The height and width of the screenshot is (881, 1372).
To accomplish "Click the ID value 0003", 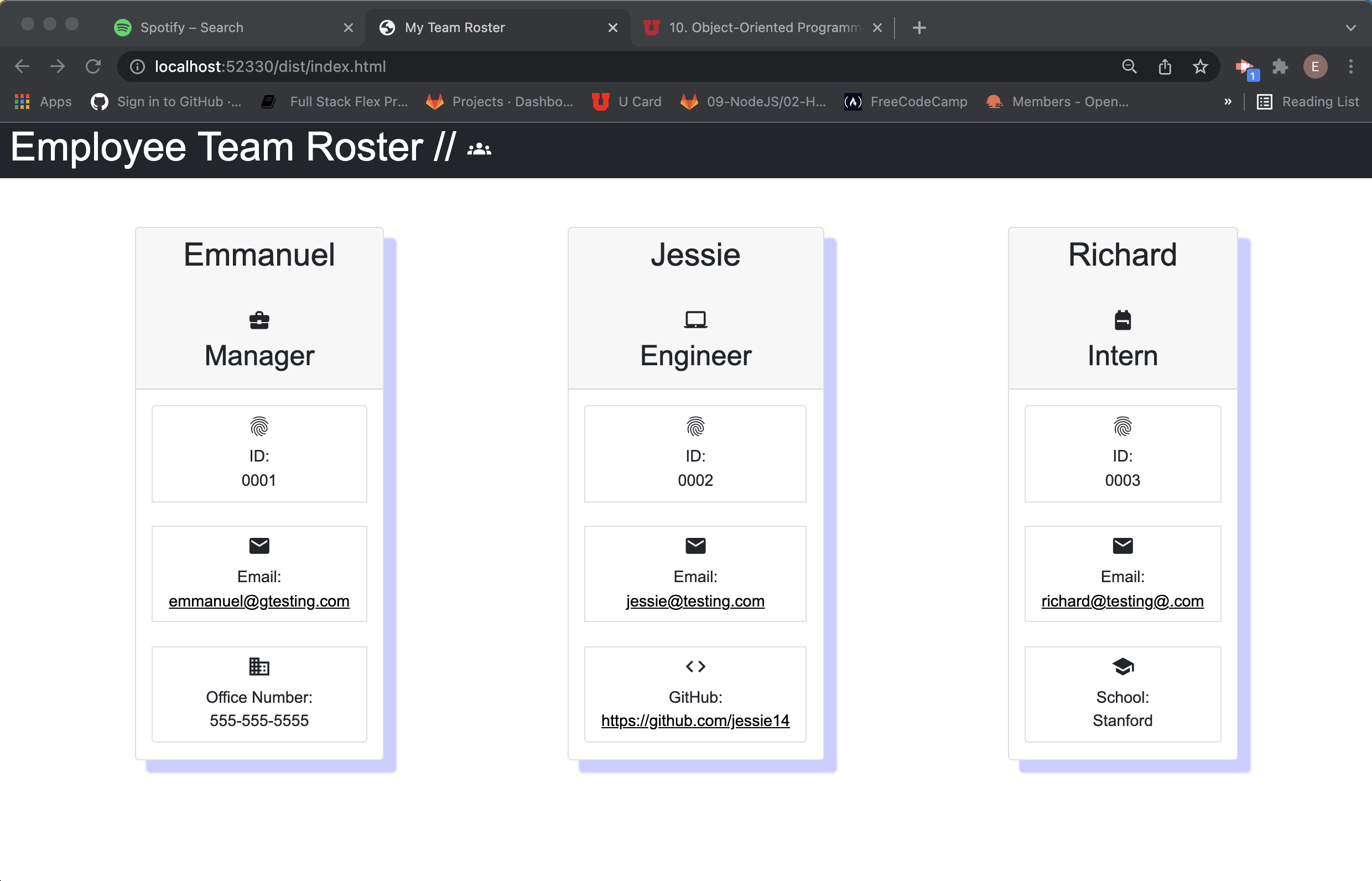I will (x=1122, y=480).
